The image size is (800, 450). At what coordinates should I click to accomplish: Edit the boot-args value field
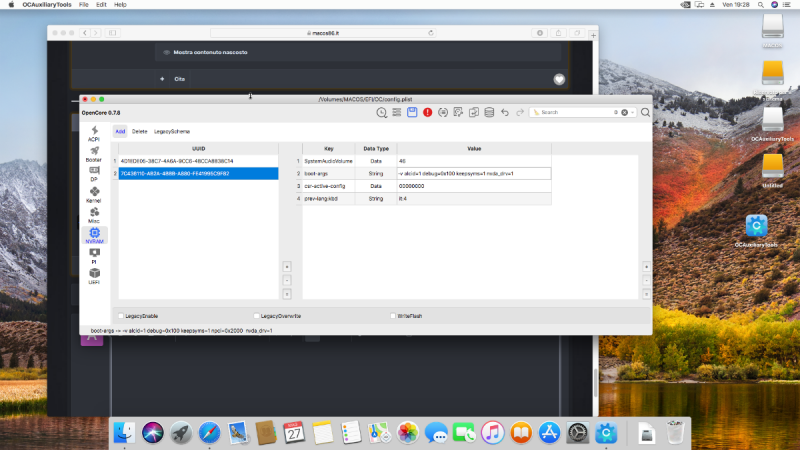tap(474, 173)
